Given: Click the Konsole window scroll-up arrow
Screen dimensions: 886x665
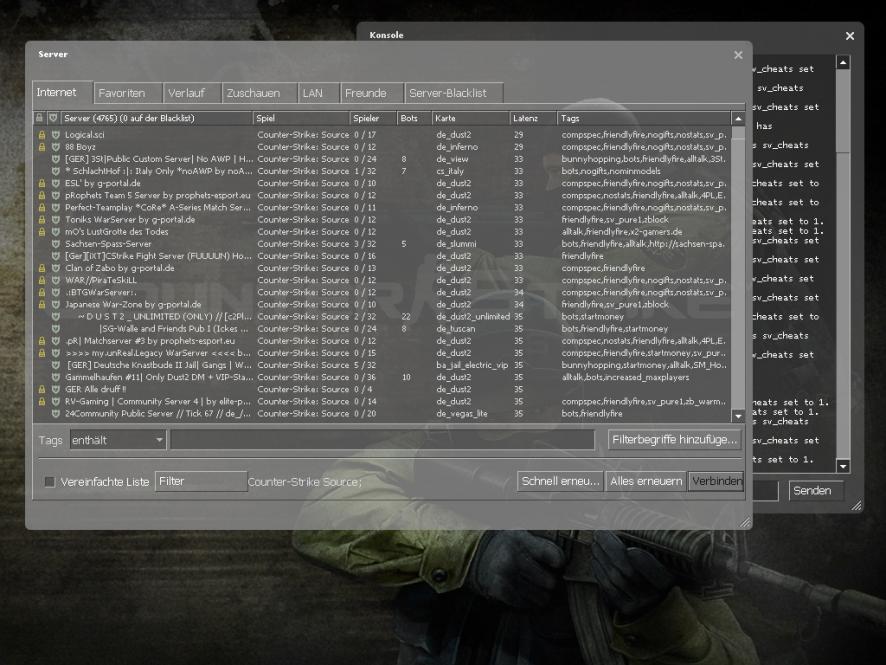Looking at the screenshot, I should click(842, 62).
